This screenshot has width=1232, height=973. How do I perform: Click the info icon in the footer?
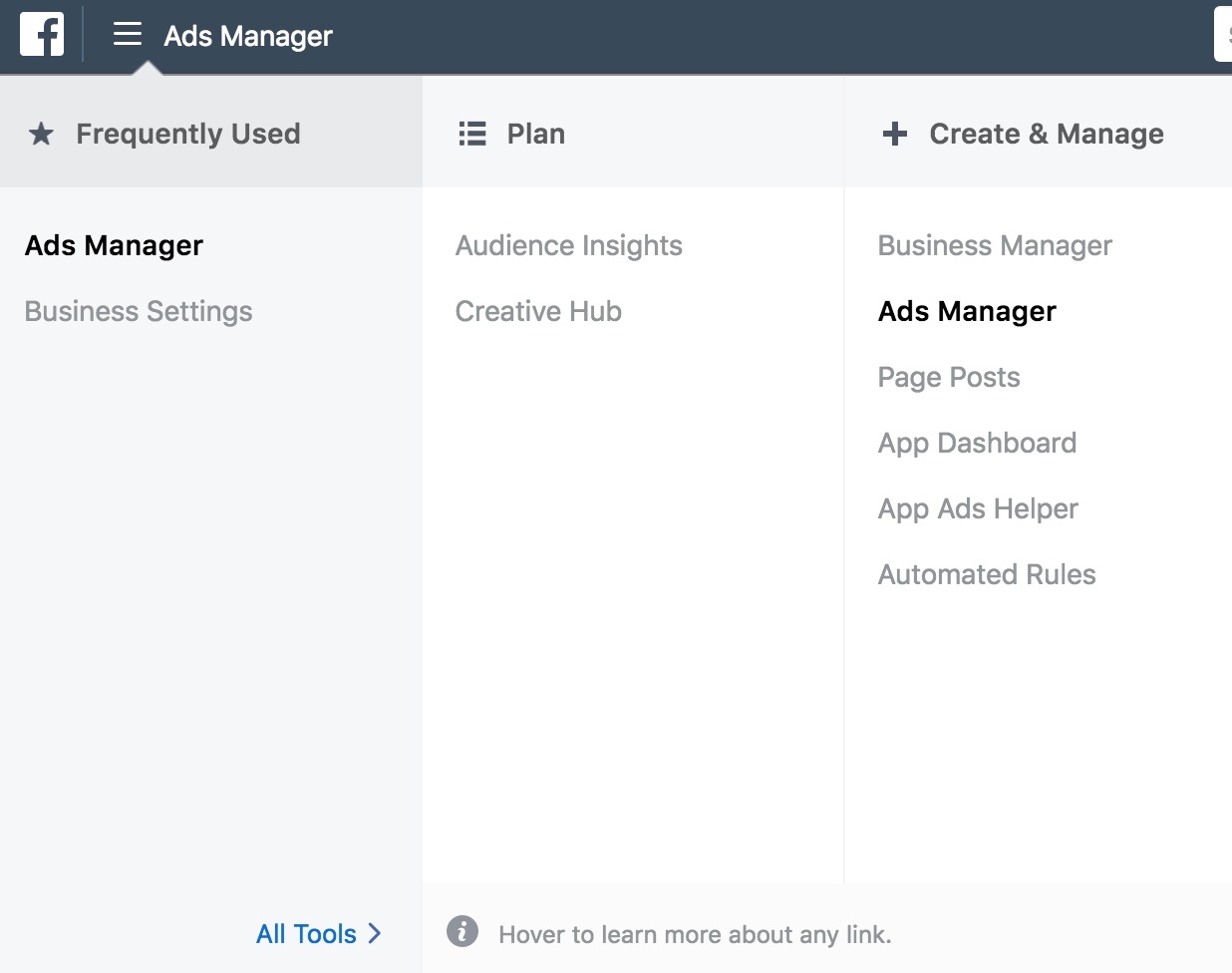point(462,931)
